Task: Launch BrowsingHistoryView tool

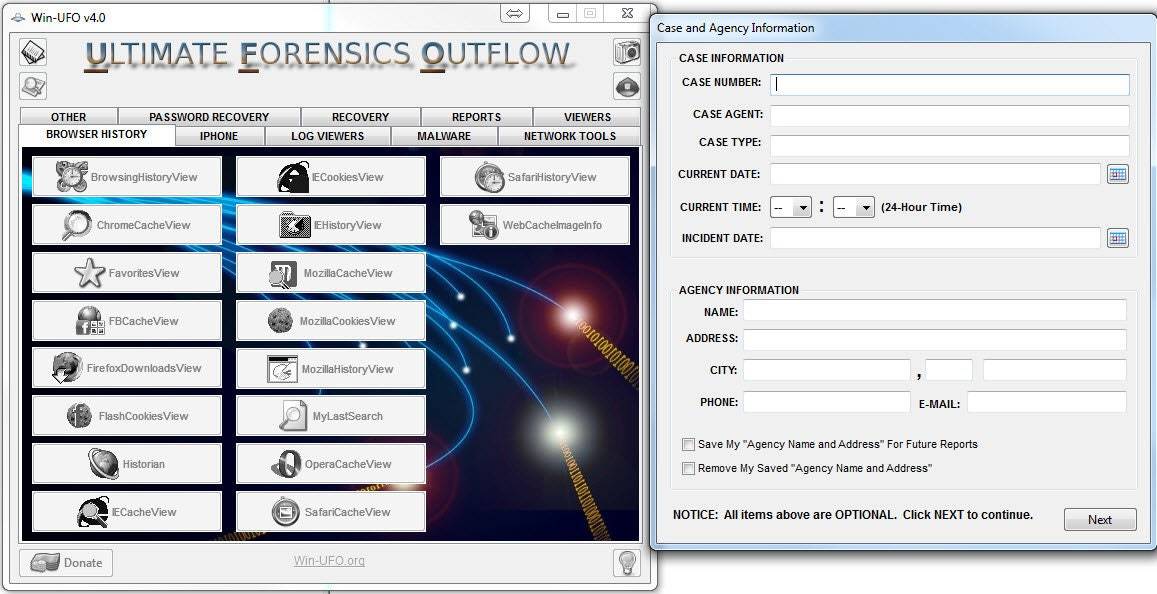Action: tap(127, 176)
